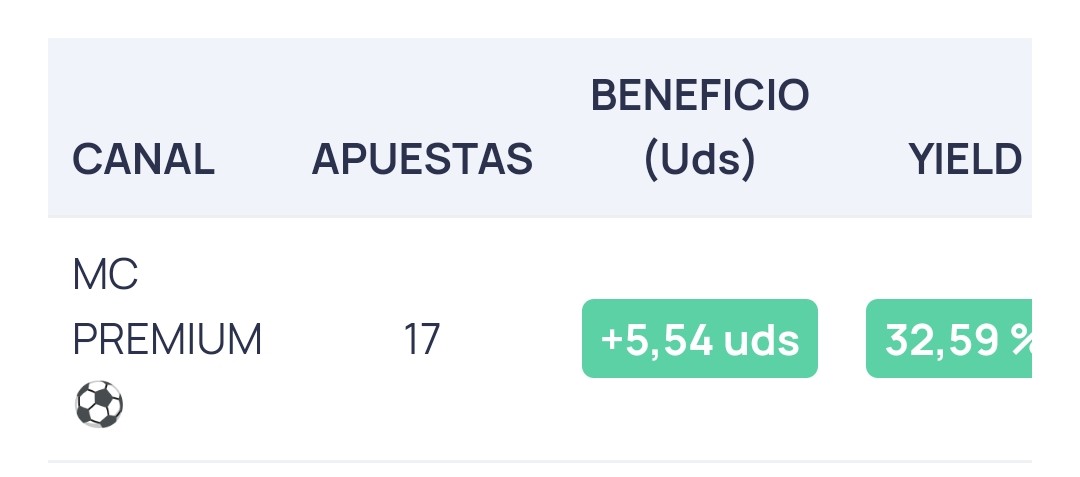Click blank row space between 17 and benefit badge

[511, 339]
